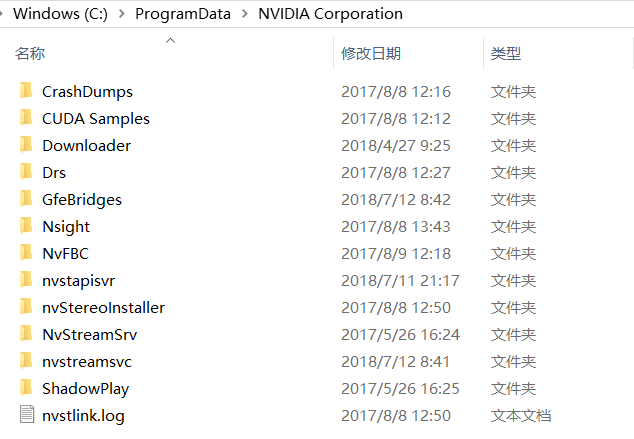Screen dimensions: 634x439
Task: Navigate to Windows (C:) in the address bar
Action: click(x=61, y=14)
